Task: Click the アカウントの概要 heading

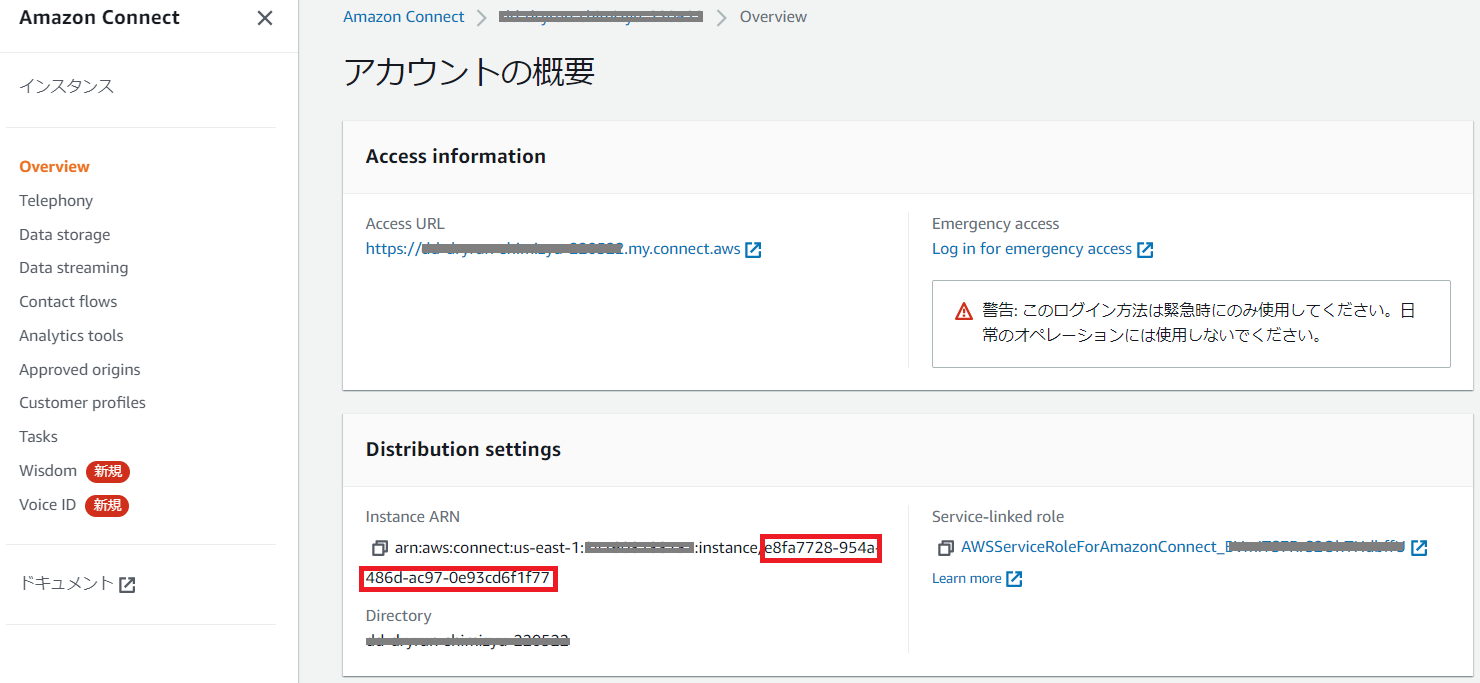Action: 469,72
